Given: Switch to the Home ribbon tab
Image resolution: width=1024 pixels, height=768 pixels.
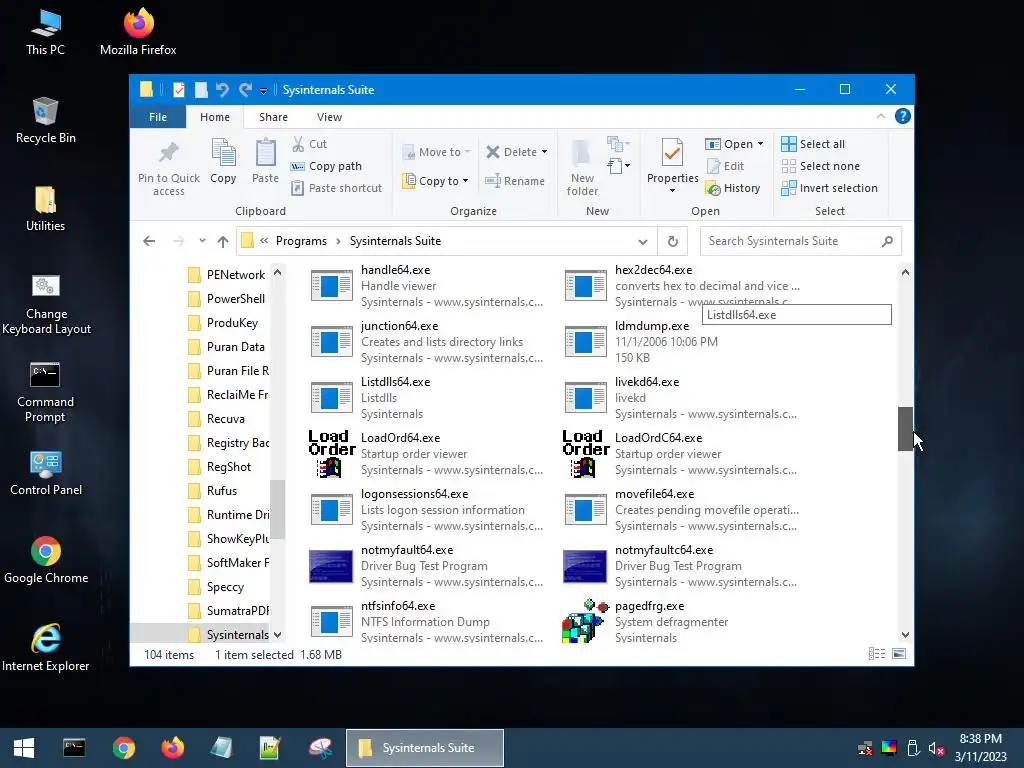Looking at the screenshot, I should (215, 117).
